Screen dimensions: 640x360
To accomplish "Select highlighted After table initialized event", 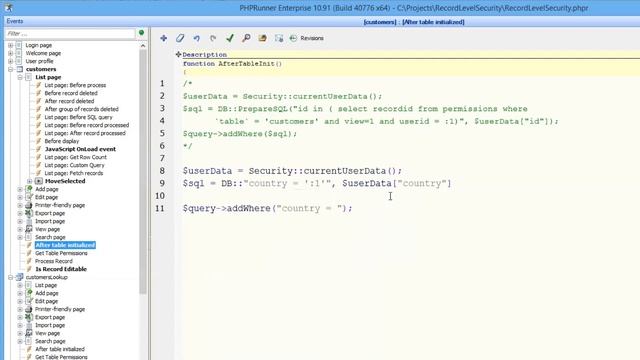I will (x=65, y=245).
